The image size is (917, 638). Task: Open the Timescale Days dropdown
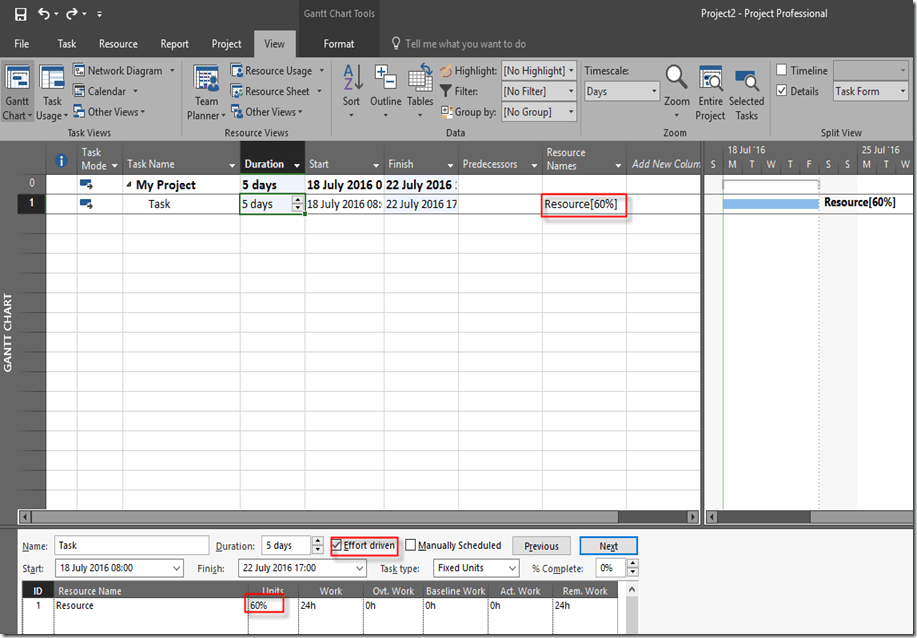pos(621,91)
